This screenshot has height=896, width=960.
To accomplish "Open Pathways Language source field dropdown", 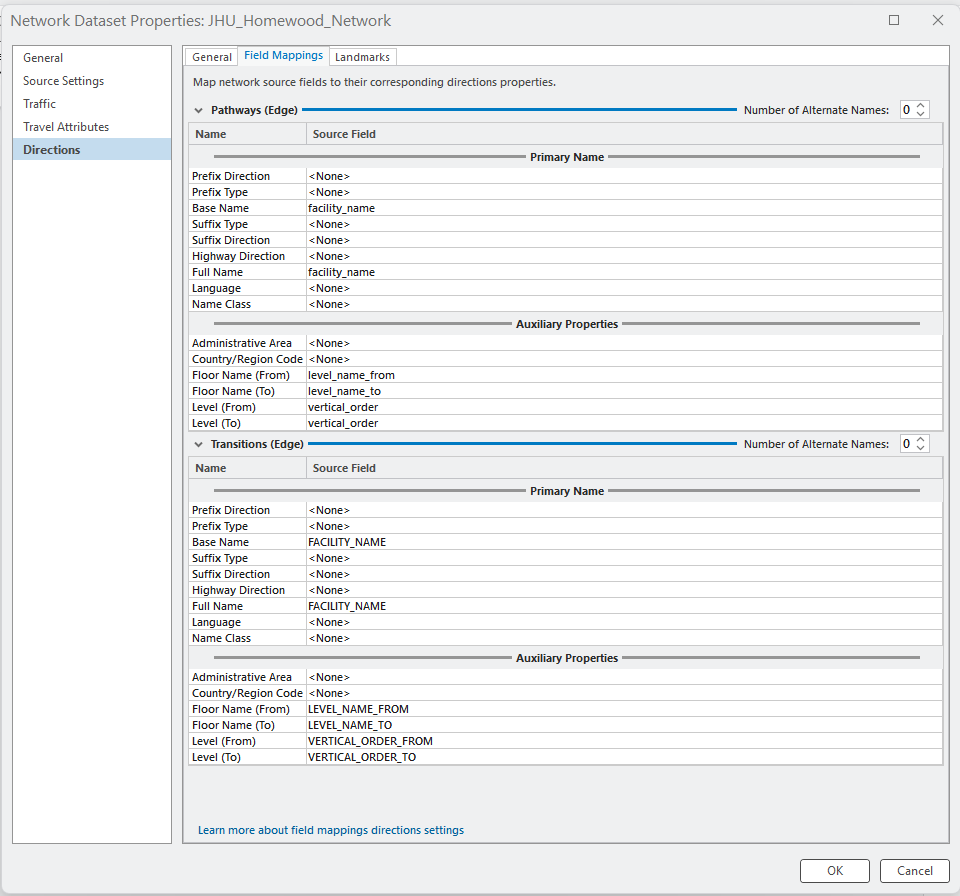I will [624, 288].
